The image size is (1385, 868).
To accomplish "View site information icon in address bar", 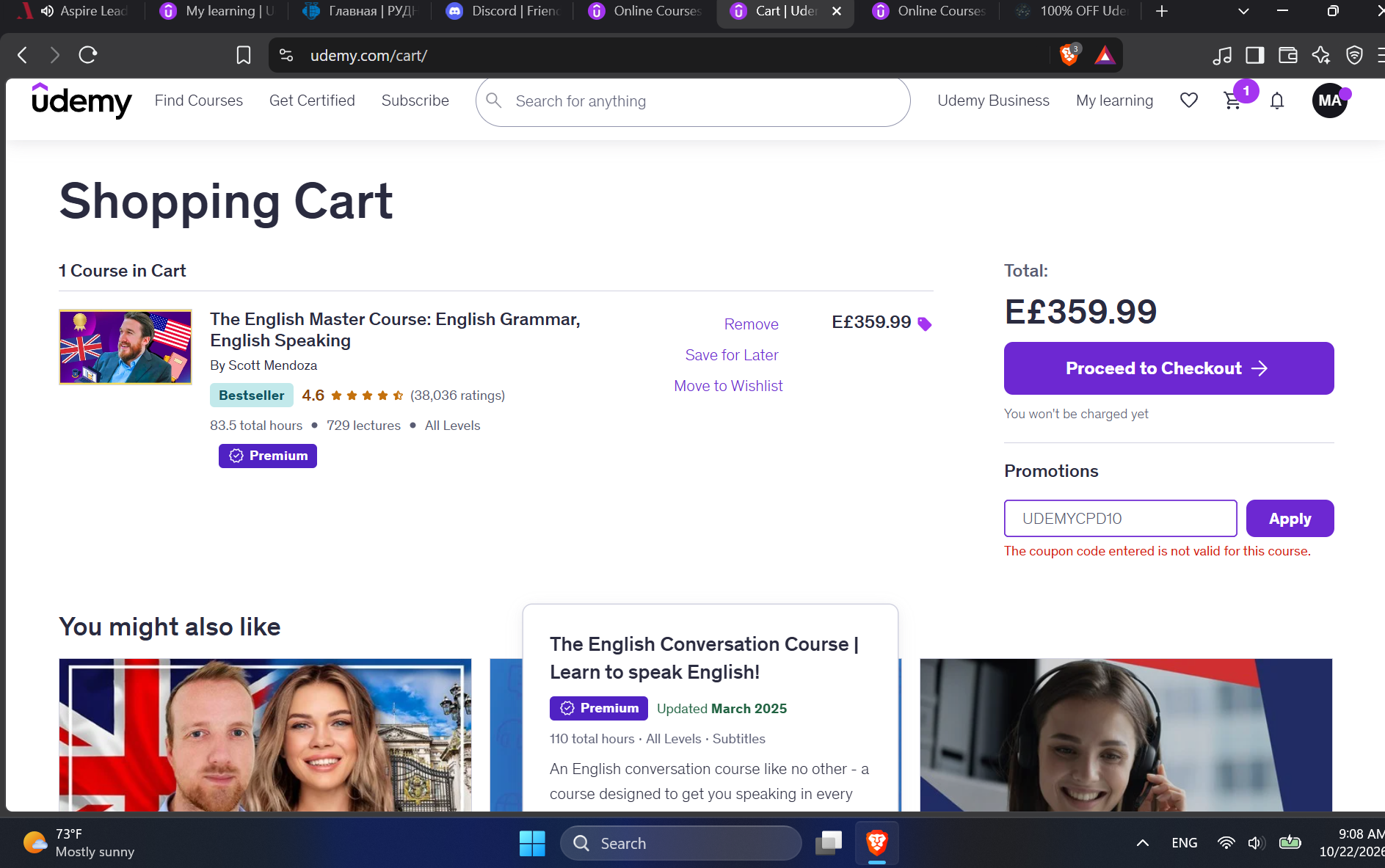I will coord(286,55).
